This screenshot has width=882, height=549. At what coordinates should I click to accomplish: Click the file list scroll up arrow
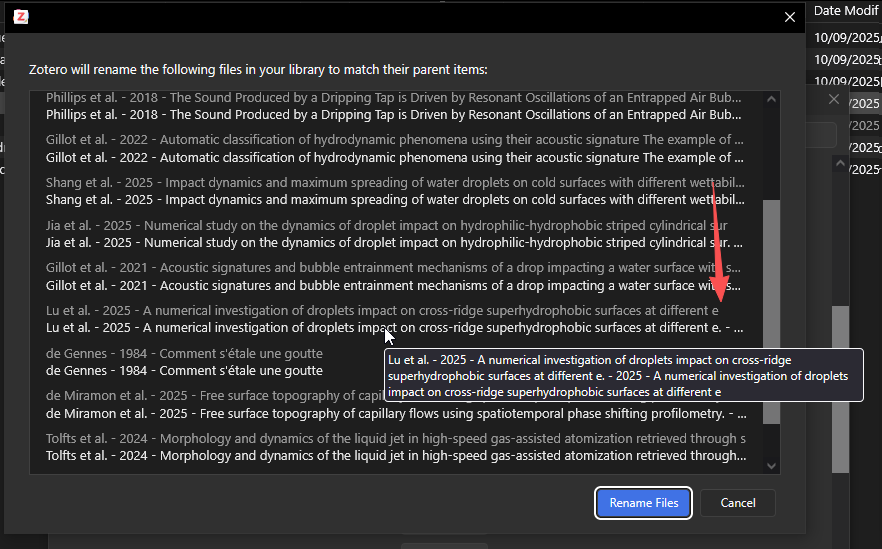[771, 99]
